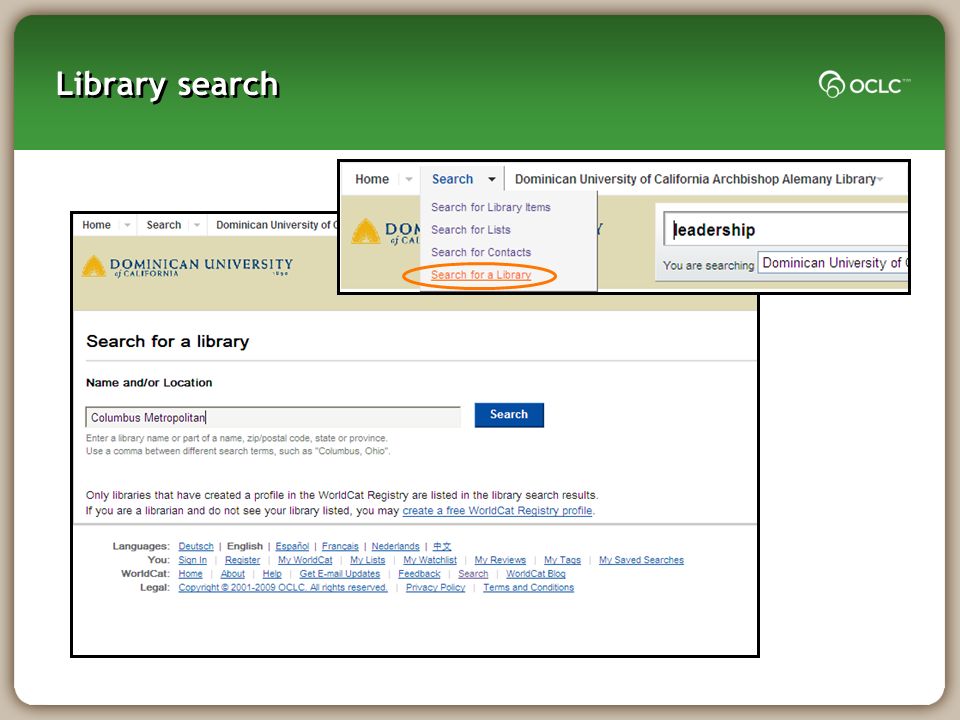Click the About footer link
Screen dimensions: 960x720
232,574
